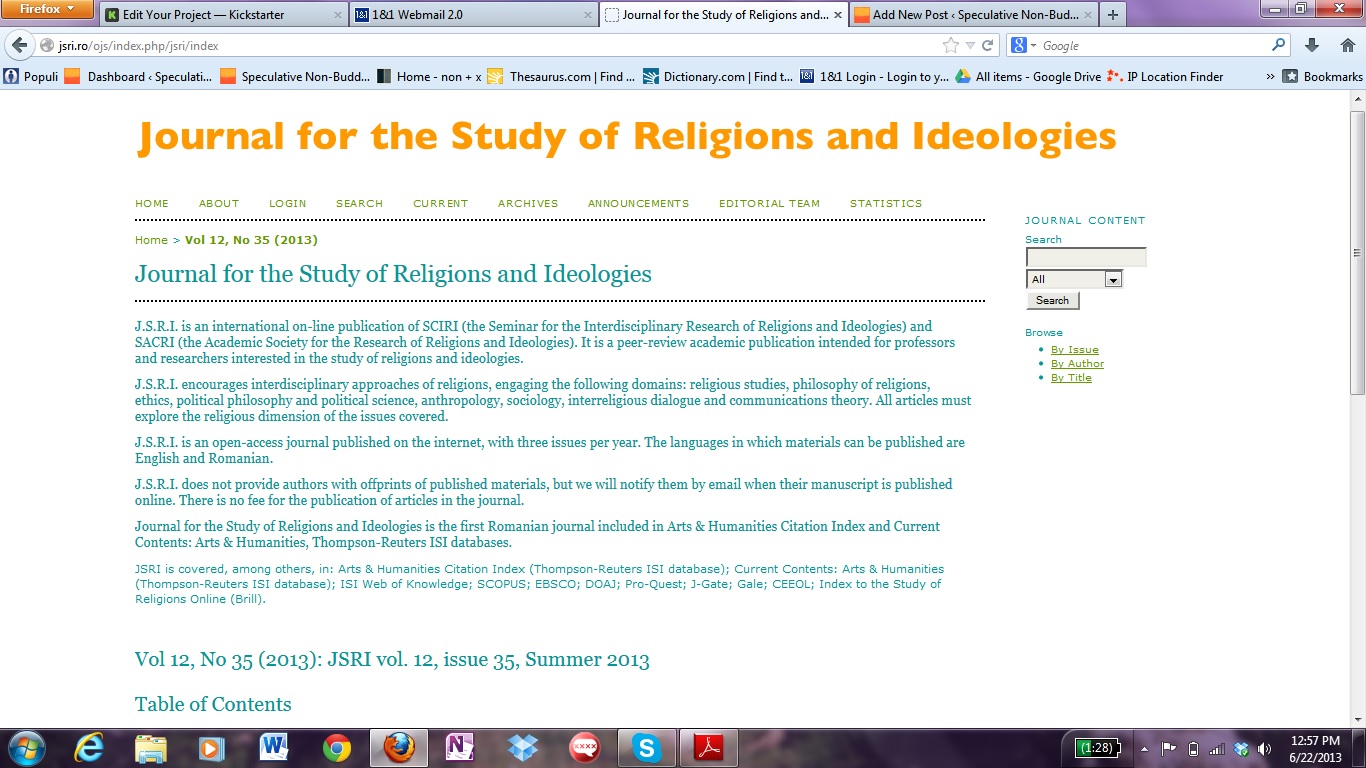This screenshot has width=1366, height=768.
Task: Open the ARCHIVES navigation menu item
Action: coord(528,204)
